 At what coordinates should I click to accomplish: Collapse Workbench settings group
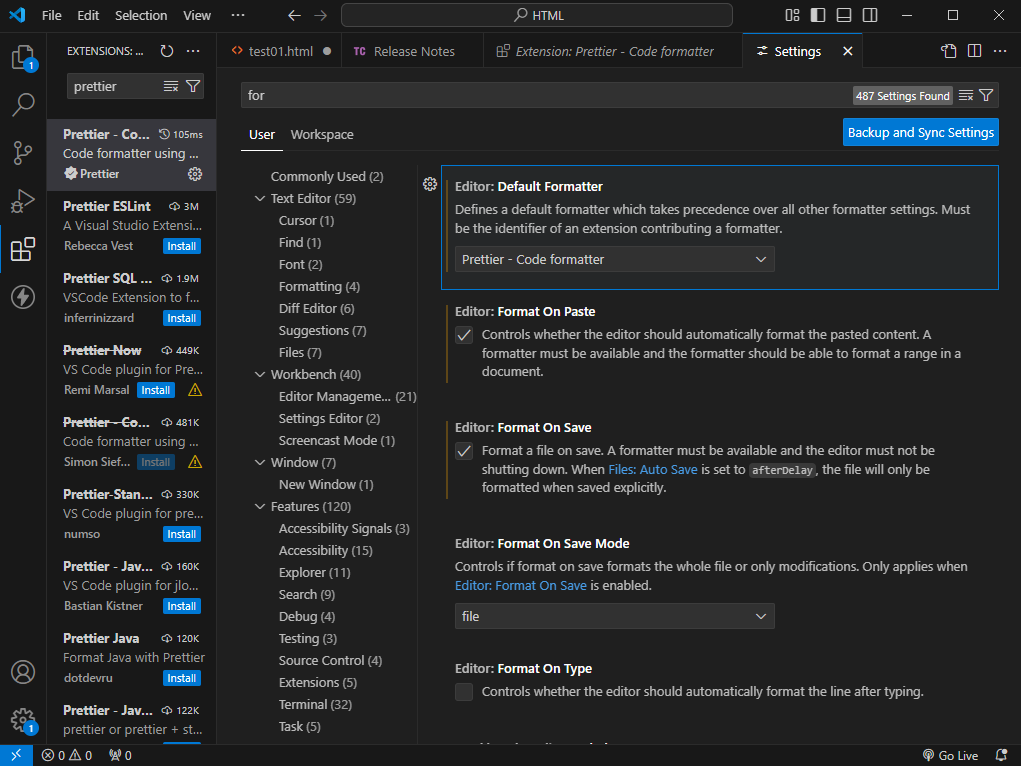pyautogui.click(x=260, y=375)
